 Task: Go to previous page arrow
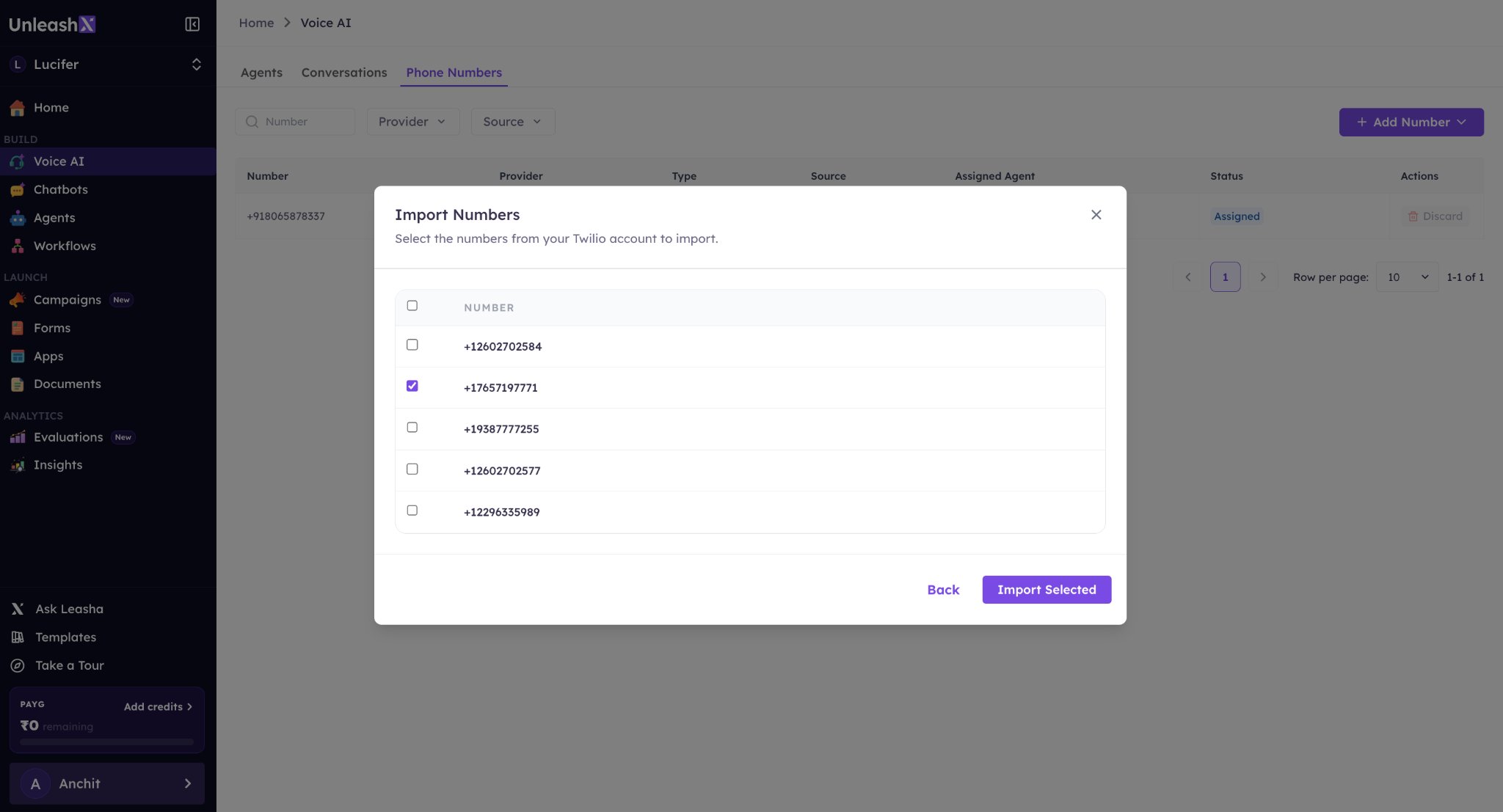coord(1188,277)
